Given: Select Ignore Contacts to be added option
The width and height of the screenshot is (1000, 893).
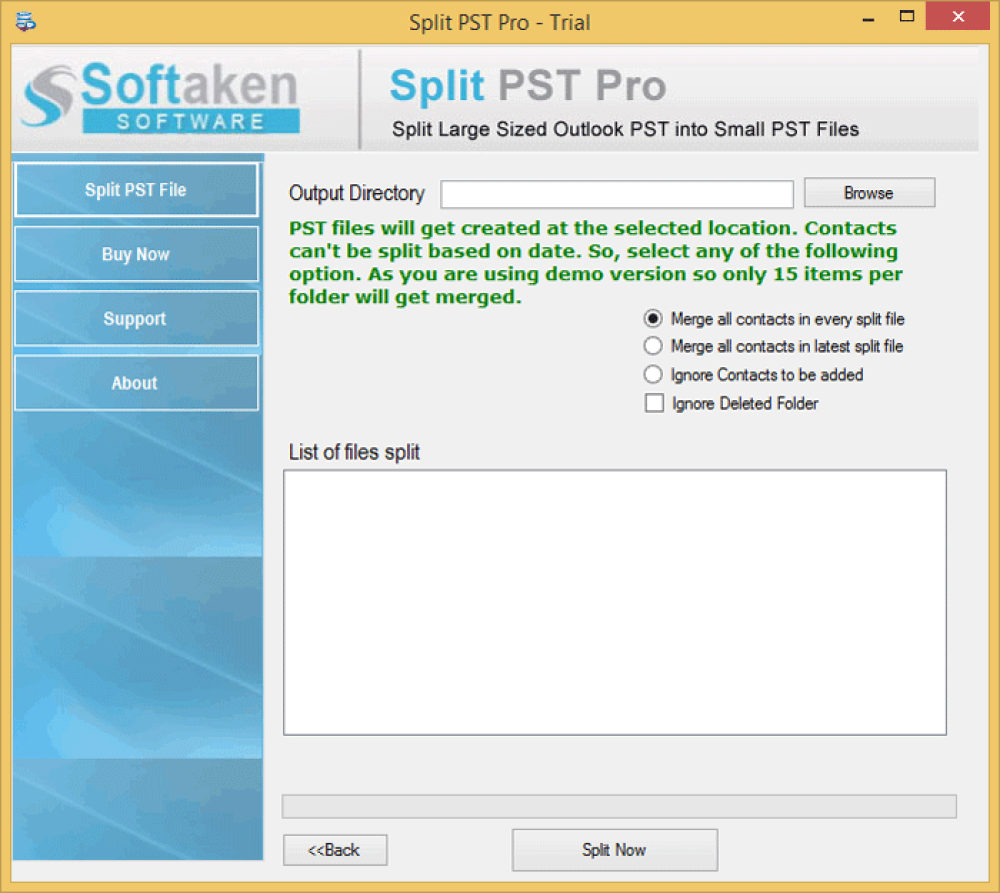Looking at the screenshot, I should point(653,375).
